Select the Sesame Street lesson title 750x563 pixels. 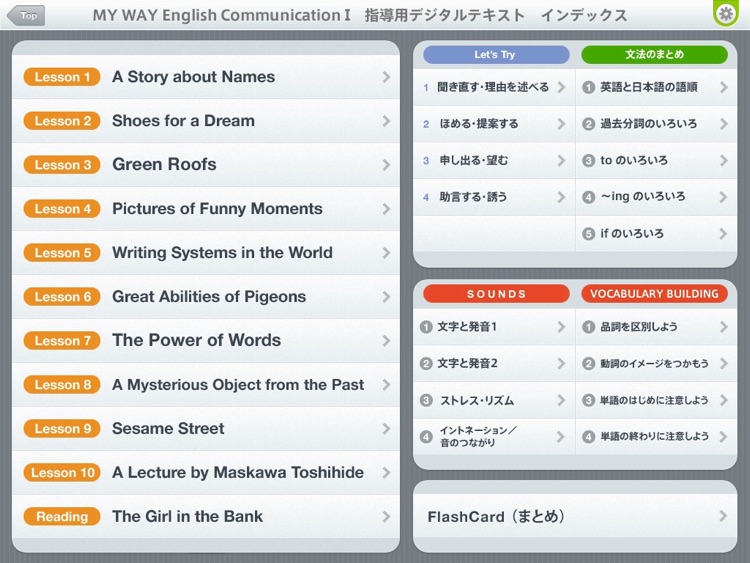coord(168,429)
